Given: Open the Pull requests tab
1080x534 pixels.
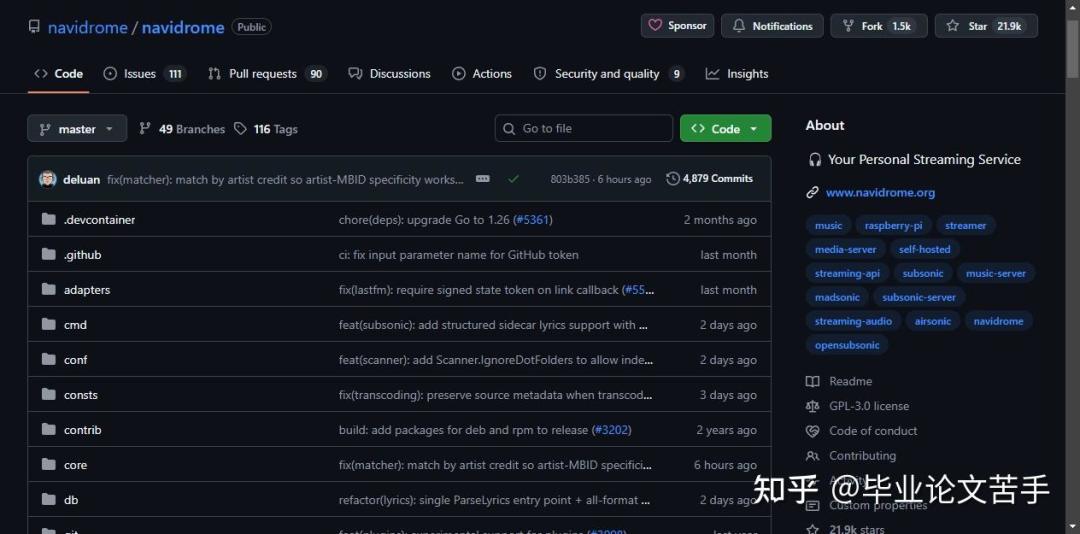Looking at the screenshot, I should 267,74.
